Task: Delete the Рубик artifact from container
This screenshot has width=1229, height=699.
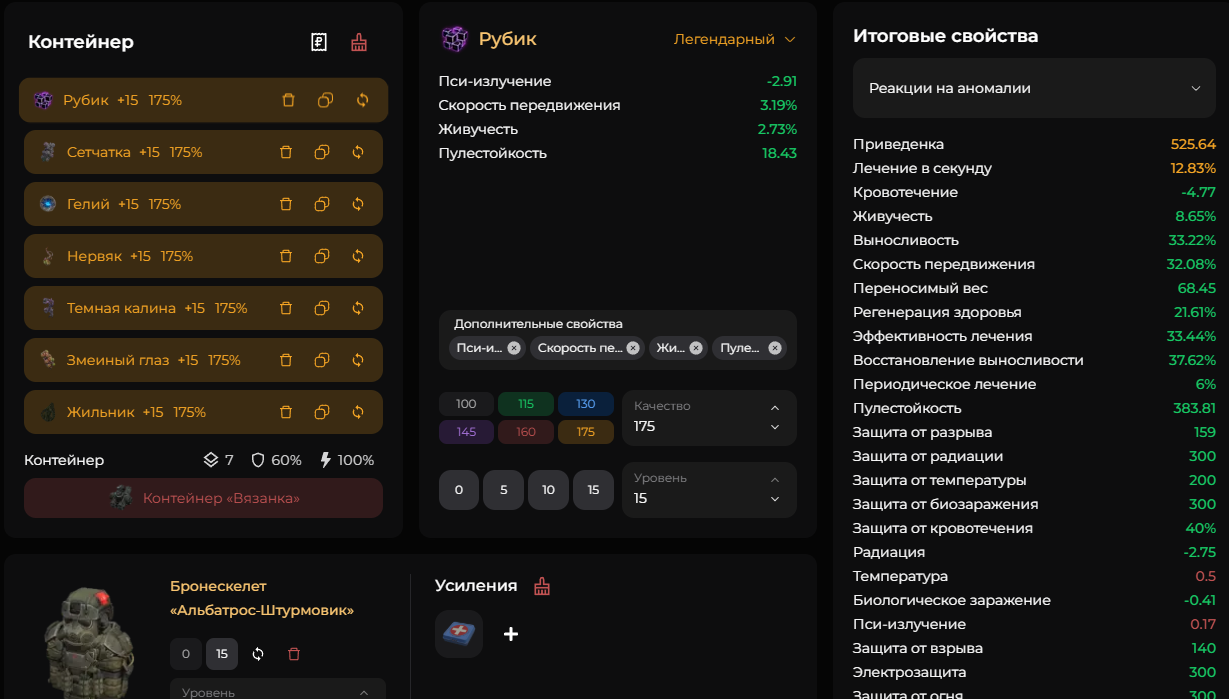Action: (x=288, y=100)
